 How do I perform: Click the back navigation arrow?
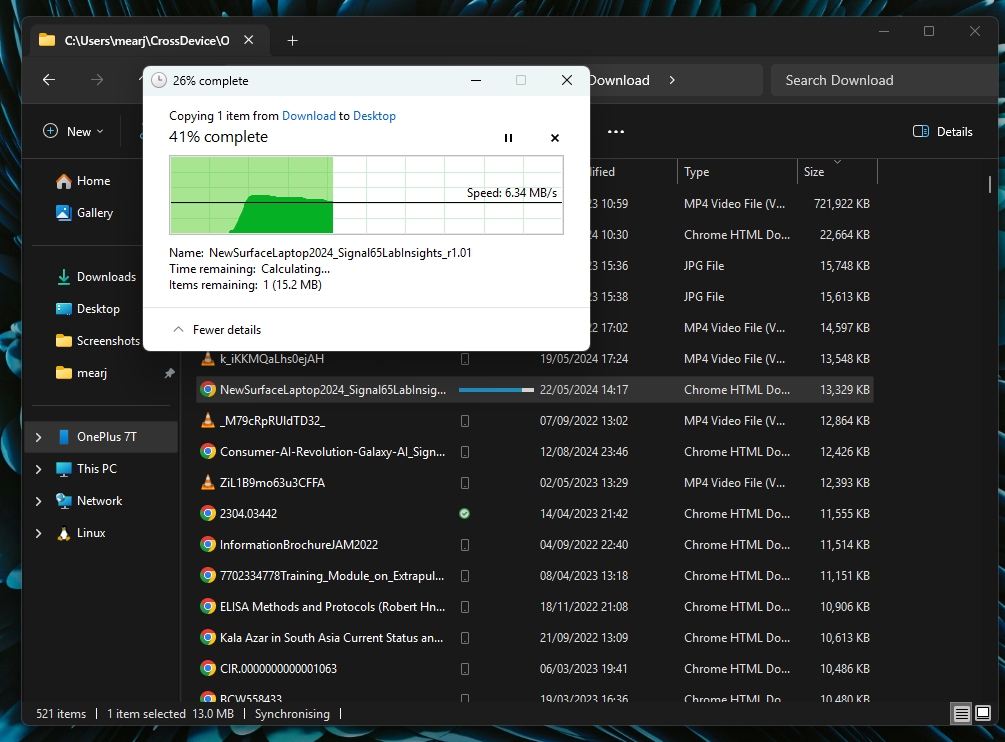coord(48,80)
